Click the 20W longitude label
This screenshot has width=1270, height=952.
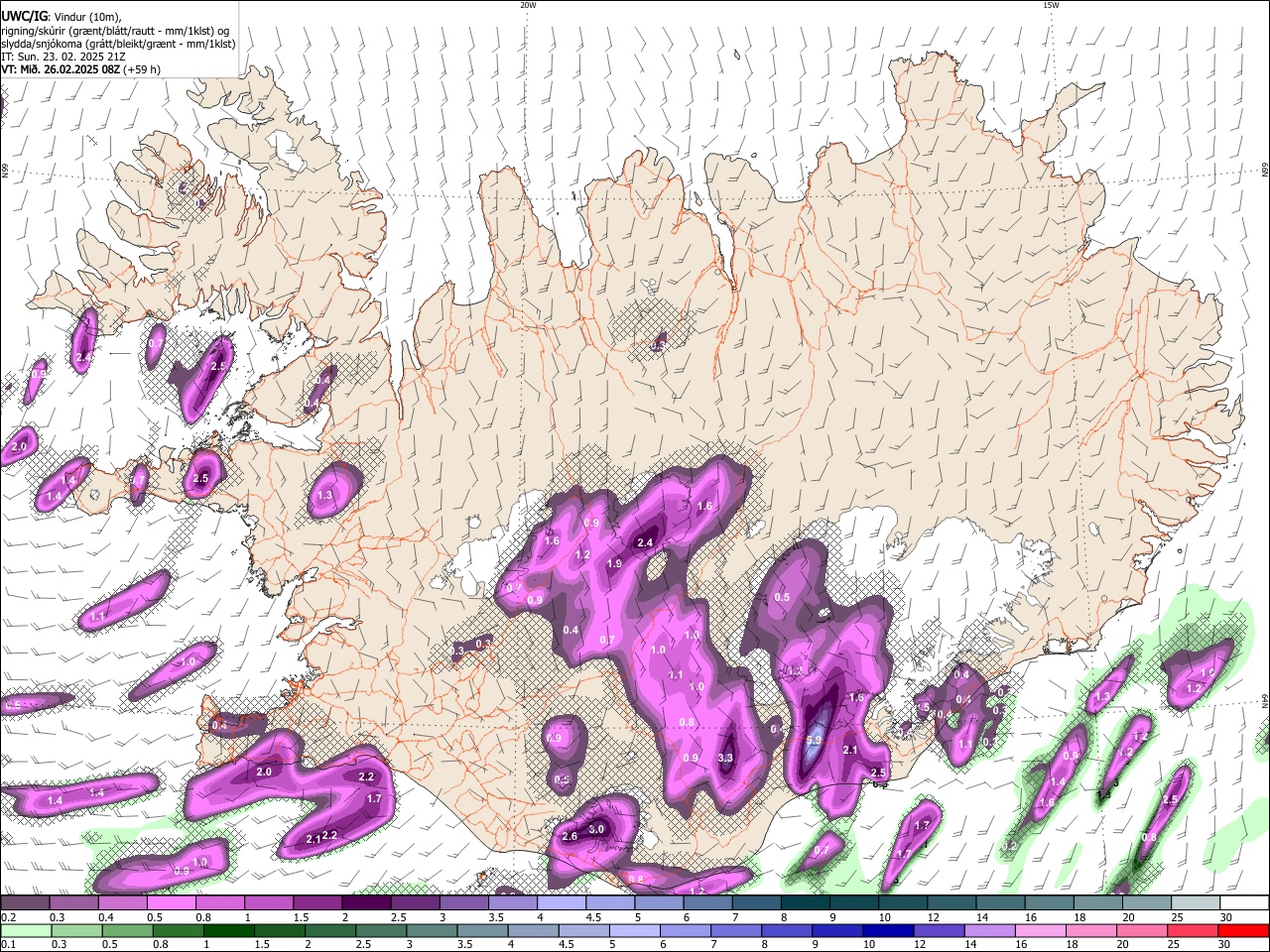click(x=528, y=5)
